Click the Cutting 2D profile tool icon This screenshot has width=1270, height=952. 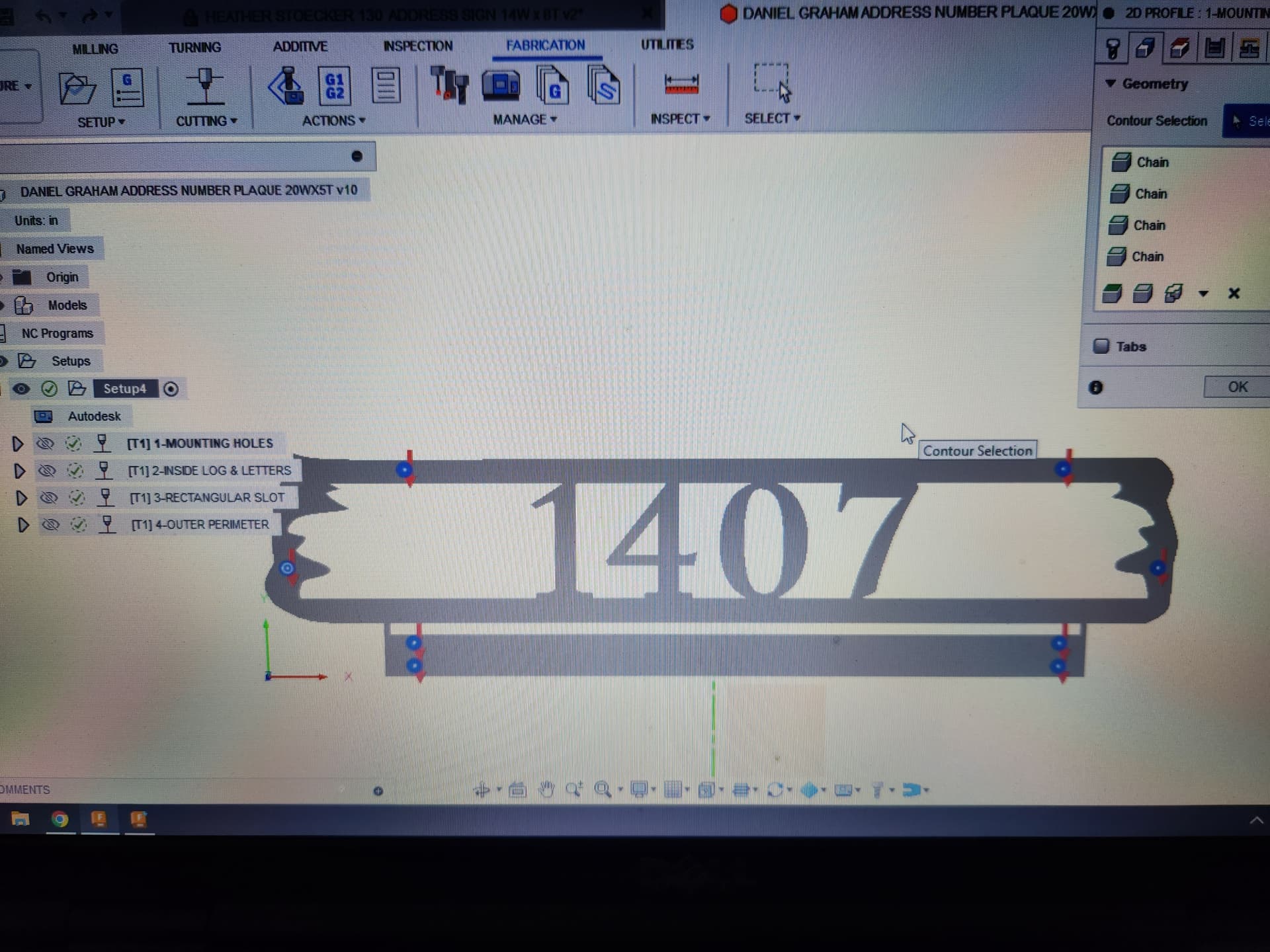(x=205, y=86)
